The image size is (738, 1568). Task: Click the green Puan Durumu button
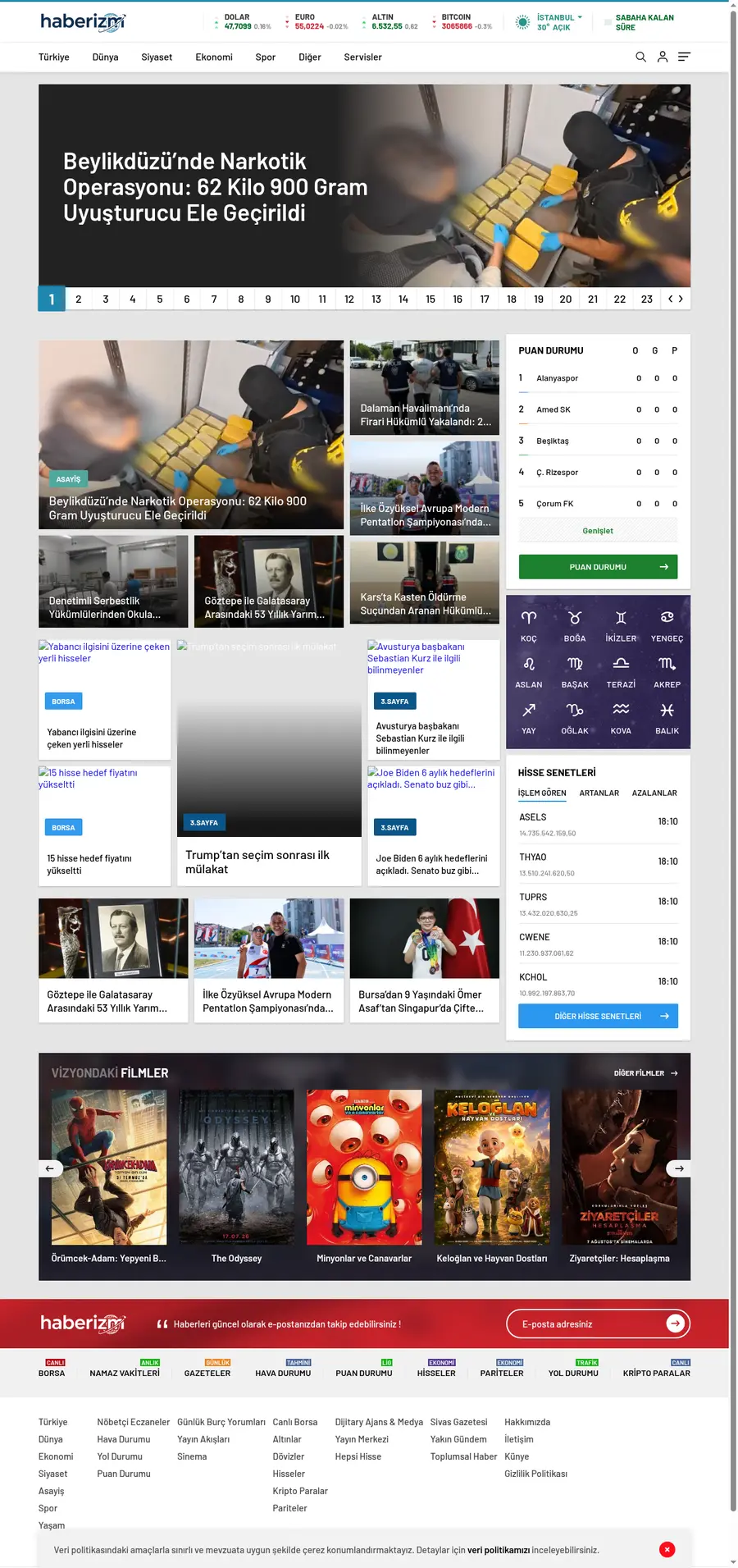[598, 567]
